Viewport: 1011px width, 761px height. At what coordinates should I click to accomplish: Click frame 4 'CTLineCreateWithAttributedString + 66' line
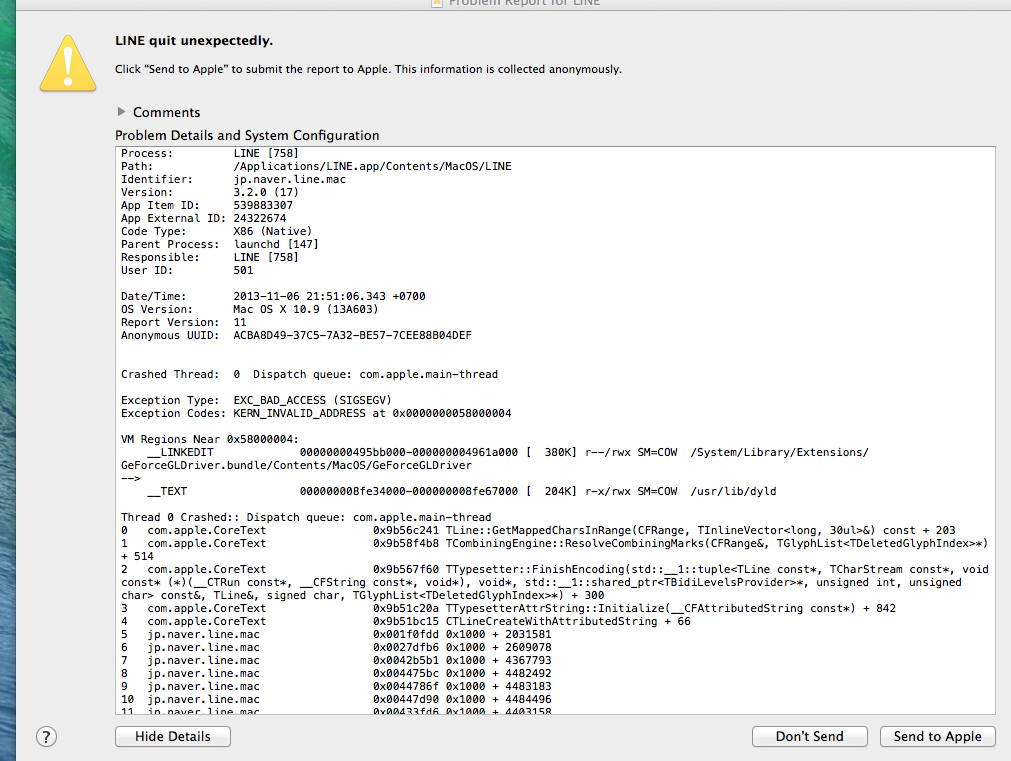click(x=406, y=621)
